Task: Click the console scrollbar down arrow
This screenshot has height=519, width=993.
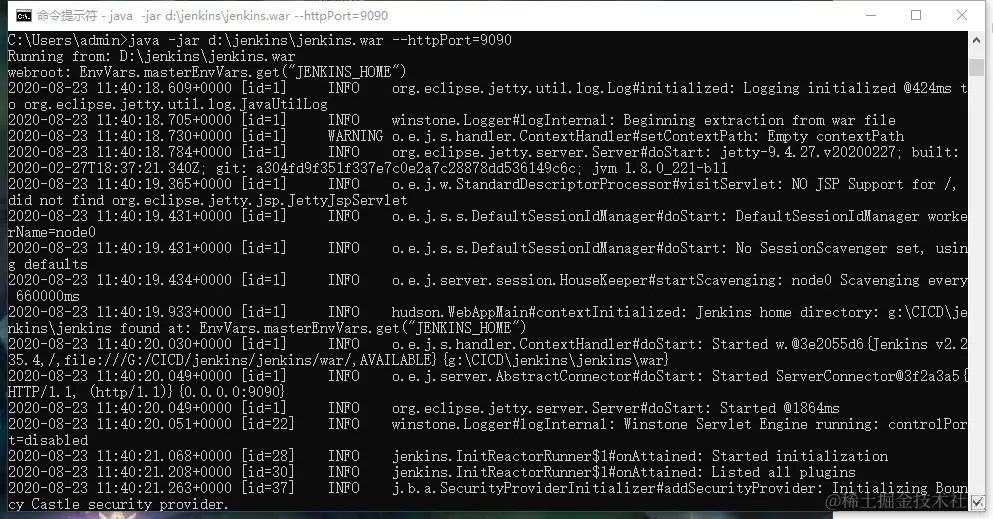Action: tap(976, 502)
